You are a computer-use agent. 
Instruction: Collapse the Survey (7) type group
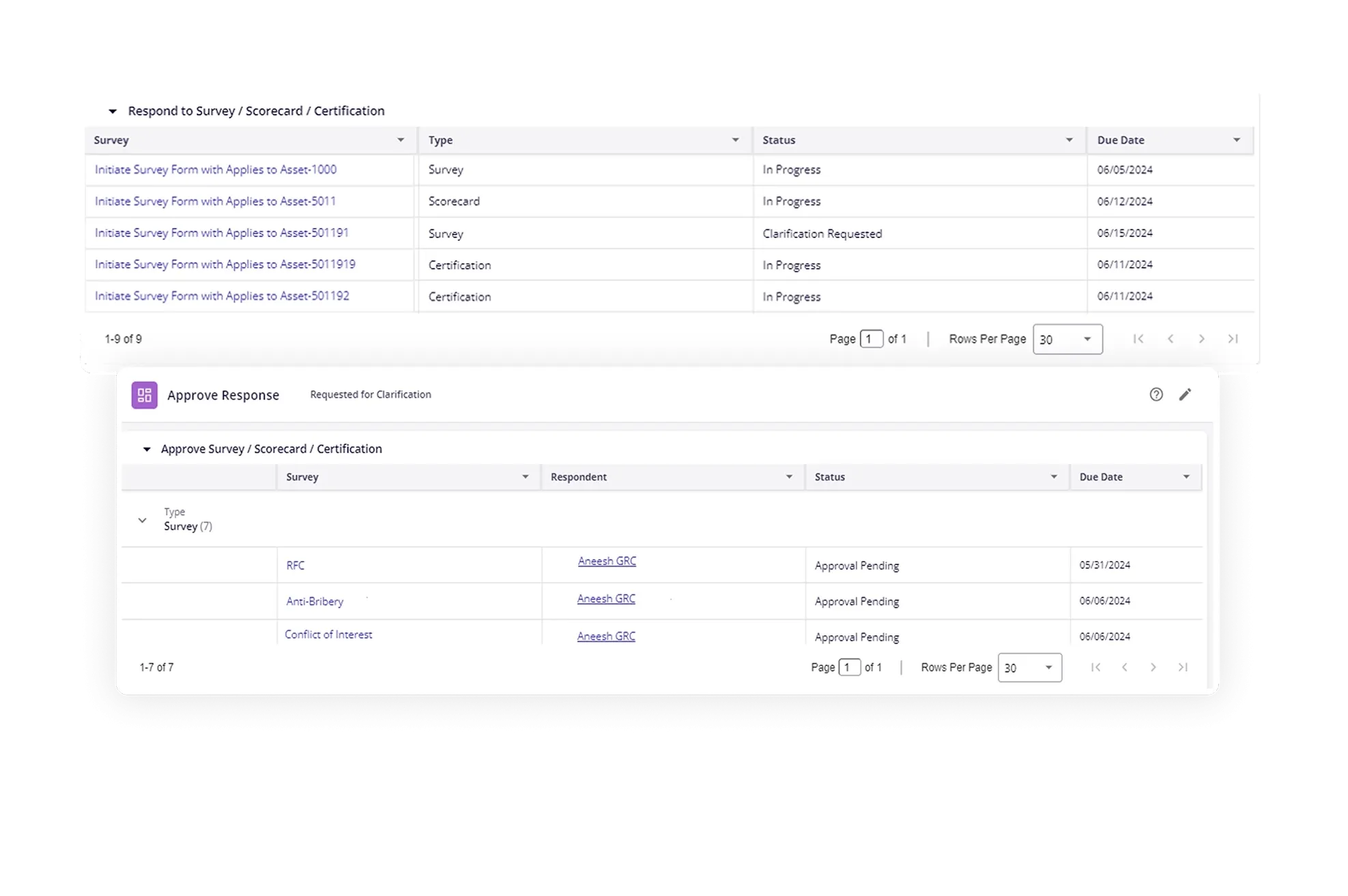click(x=142, y=520)
